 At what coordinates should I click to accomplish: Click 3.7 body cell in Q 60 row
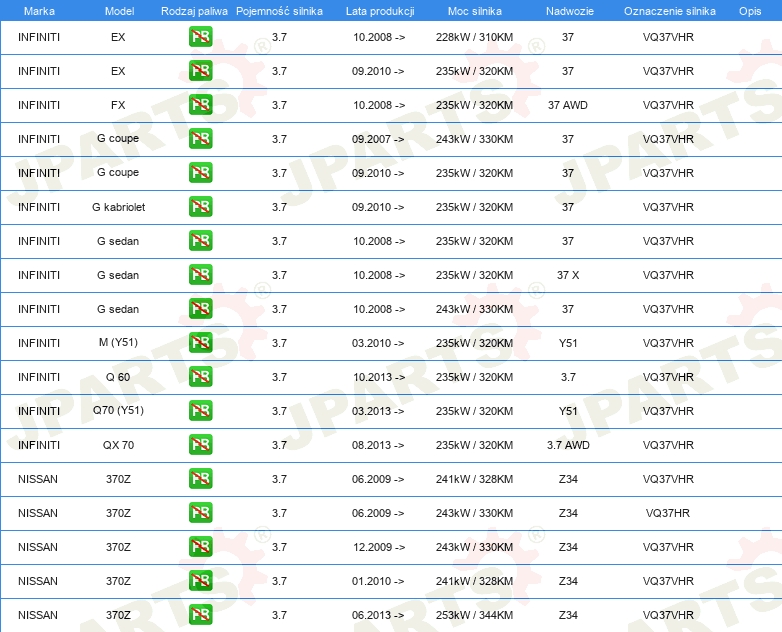[x=568, y=377]
